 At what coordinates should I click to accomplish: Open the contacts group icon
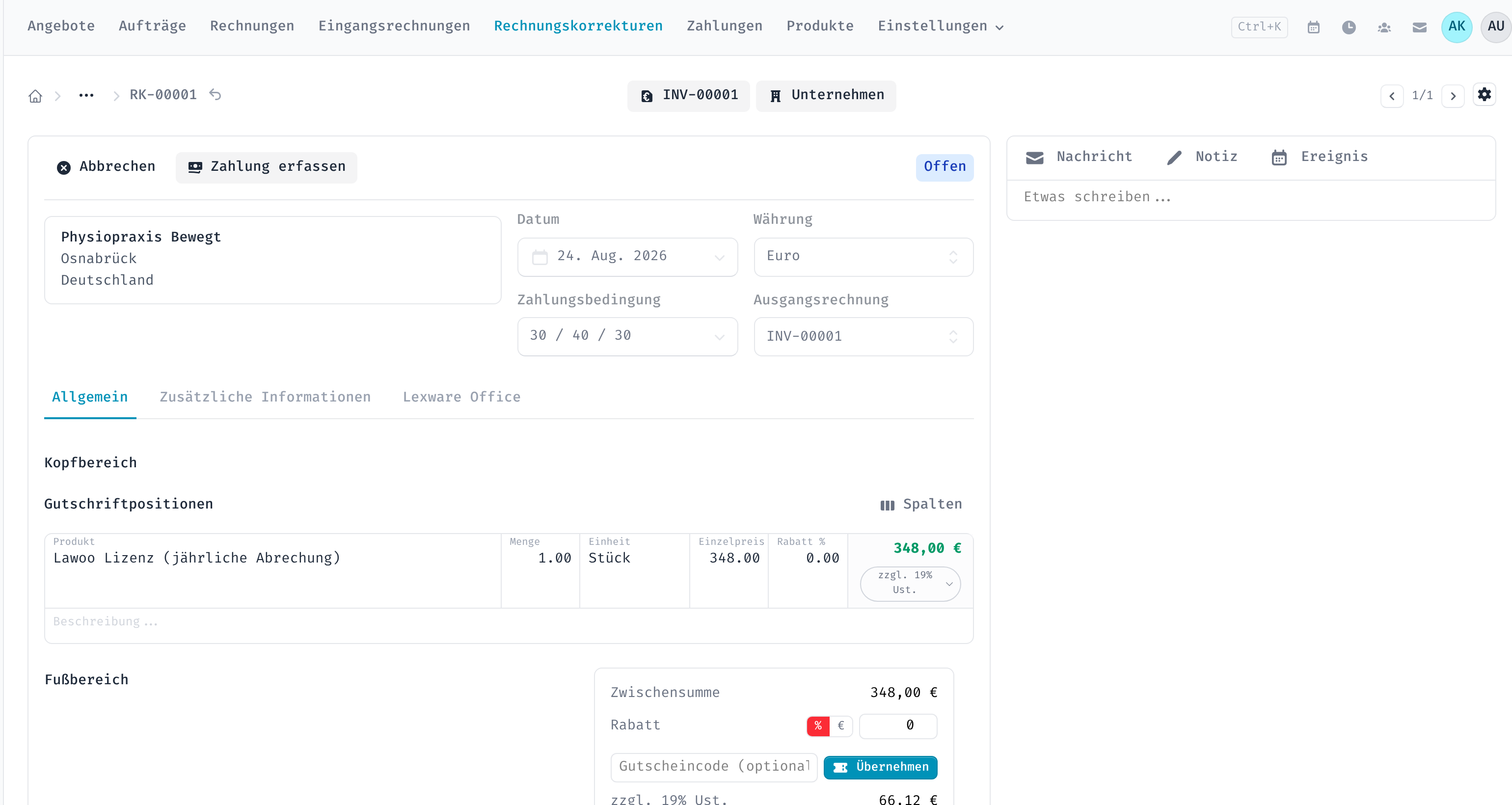[1384, 27]
